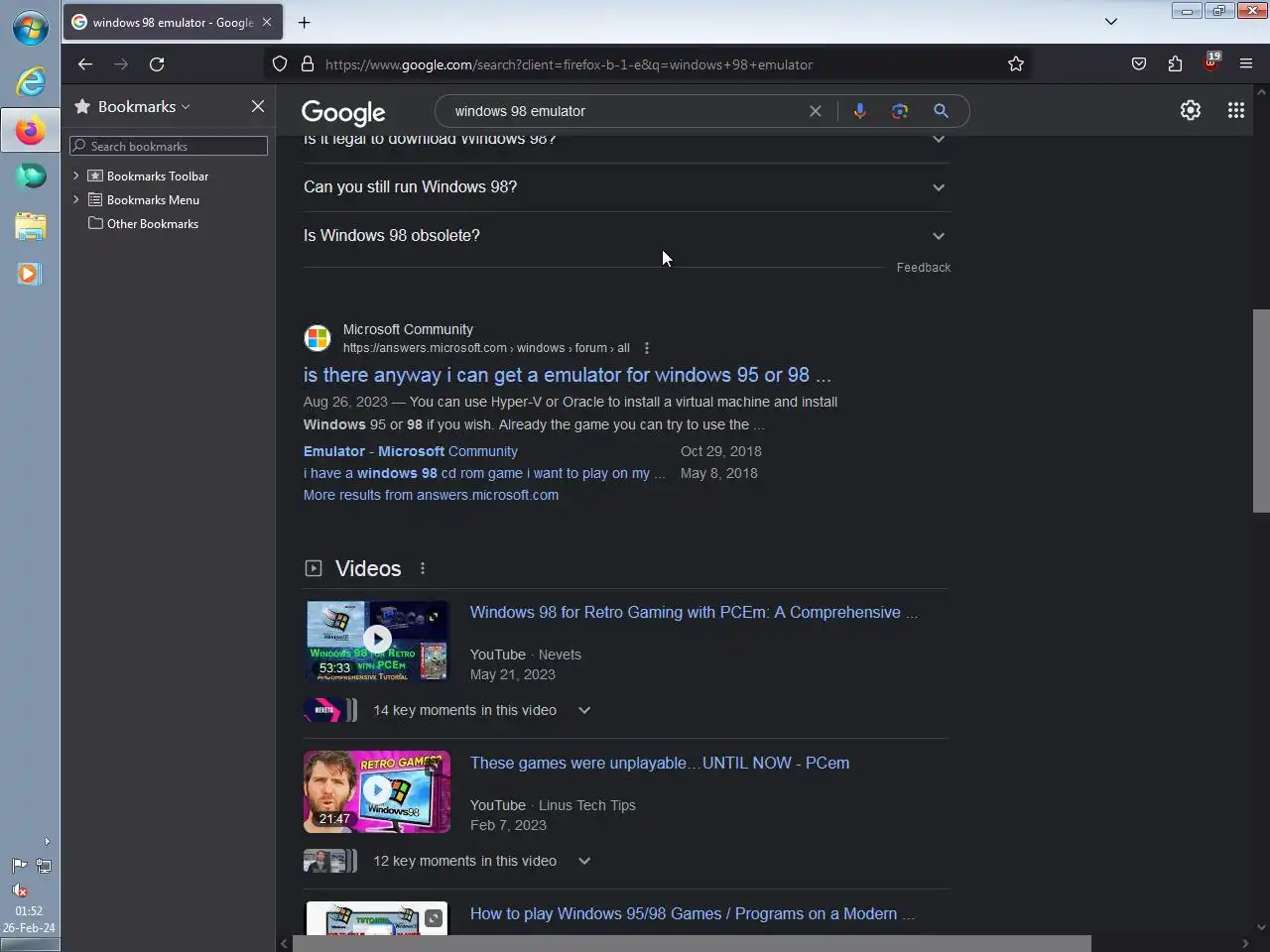List all tabs dropdown arrow

click(1111, 22)
